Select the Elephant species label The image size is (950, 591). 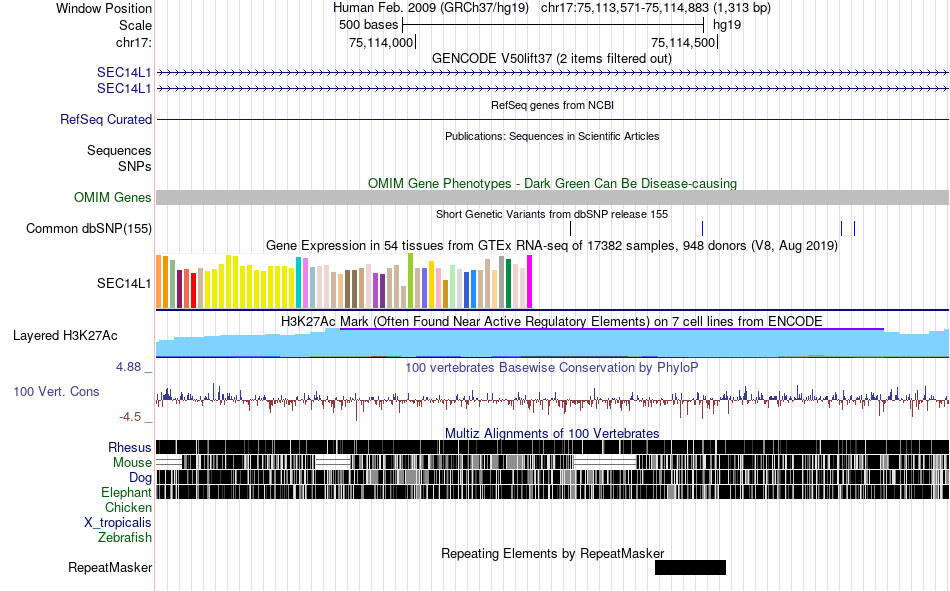click(x=126, y=492)
